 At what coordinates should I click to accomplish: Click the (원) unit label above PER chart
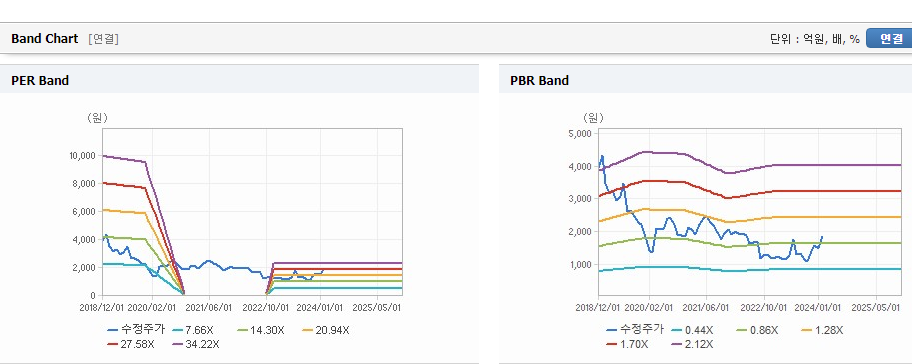tap(97, 118)
